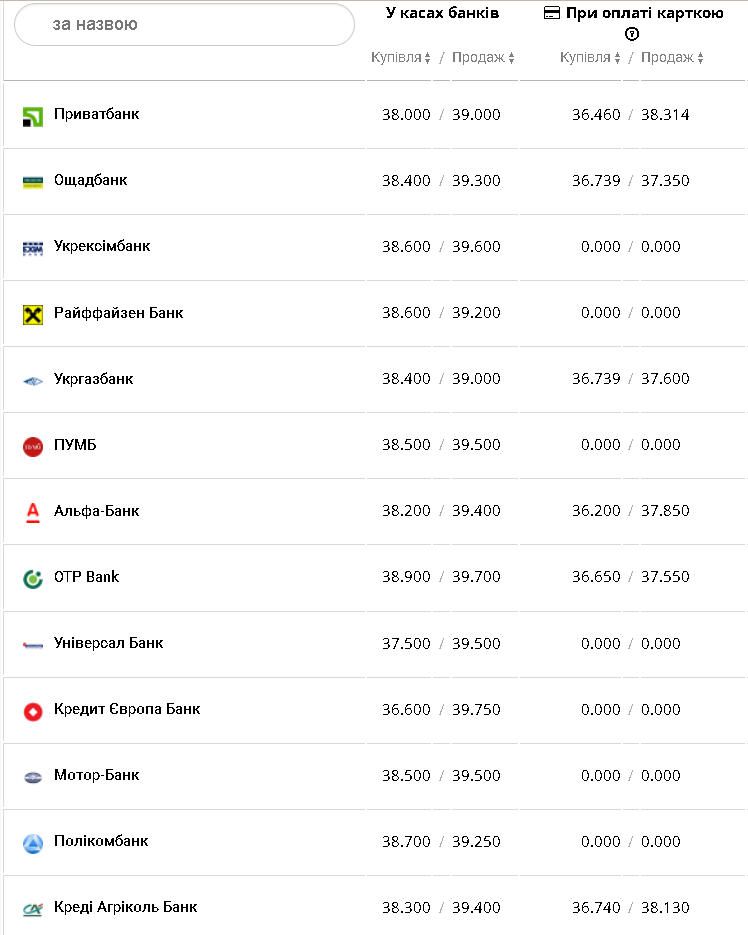Viewport: 748px width, 935px height.
Task: Sort by card payment Купівля rate
Action: click(x=590, y=58)
